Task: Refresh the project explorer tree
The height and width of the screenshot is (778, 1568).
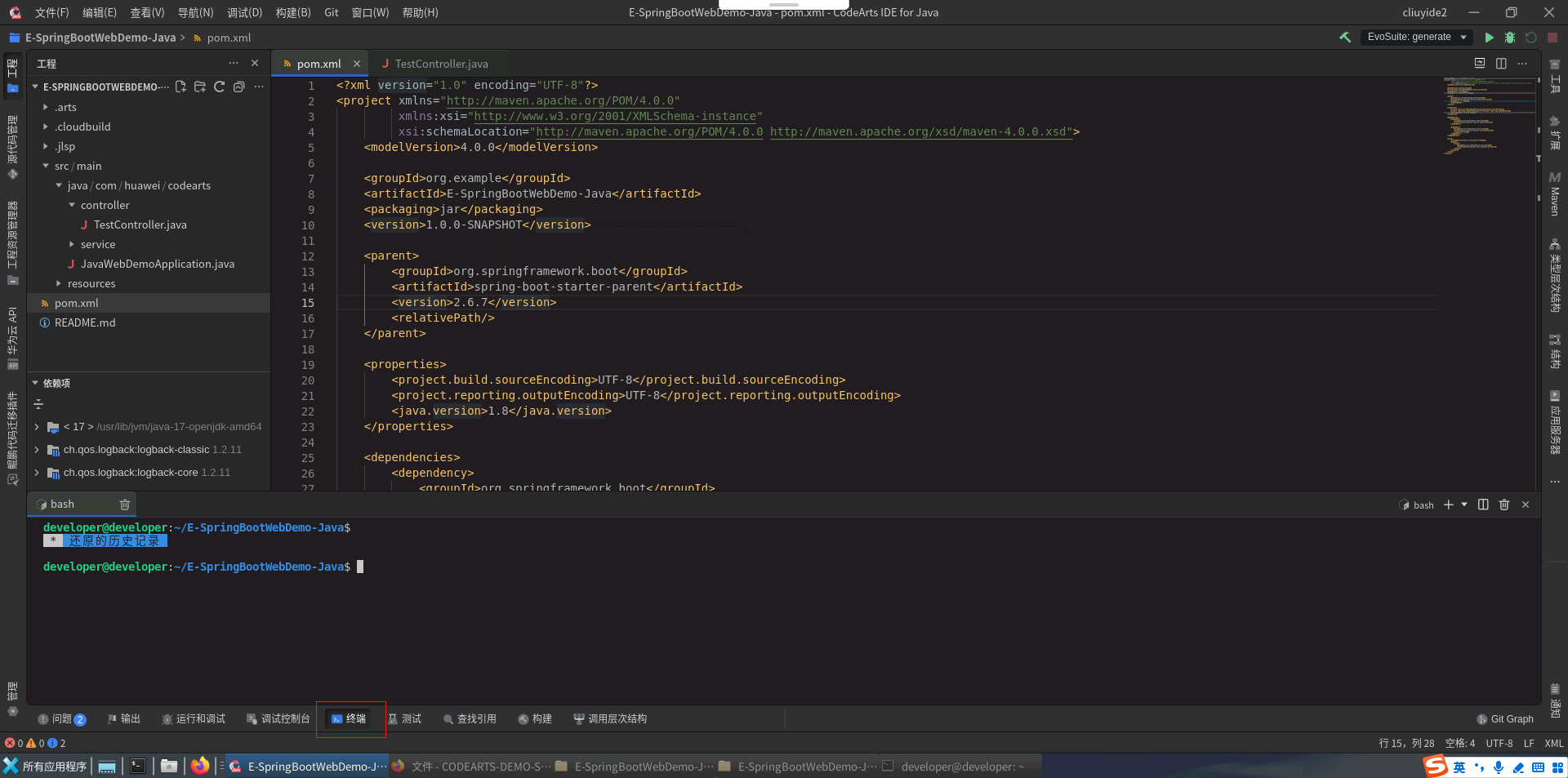Action: coord(220,87)
